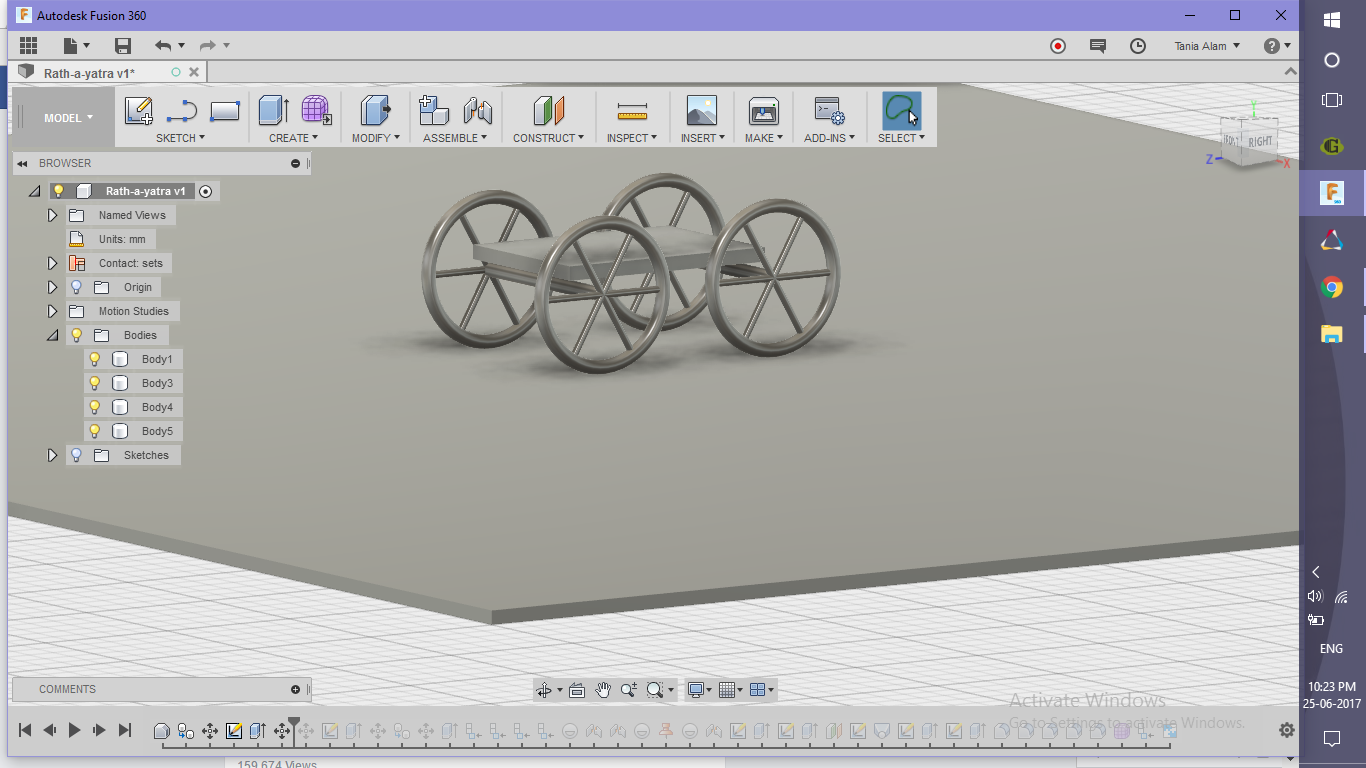Step timeline one feature forward
Viewport: 1366px width, 768px height.
click(x=99, y=730)
